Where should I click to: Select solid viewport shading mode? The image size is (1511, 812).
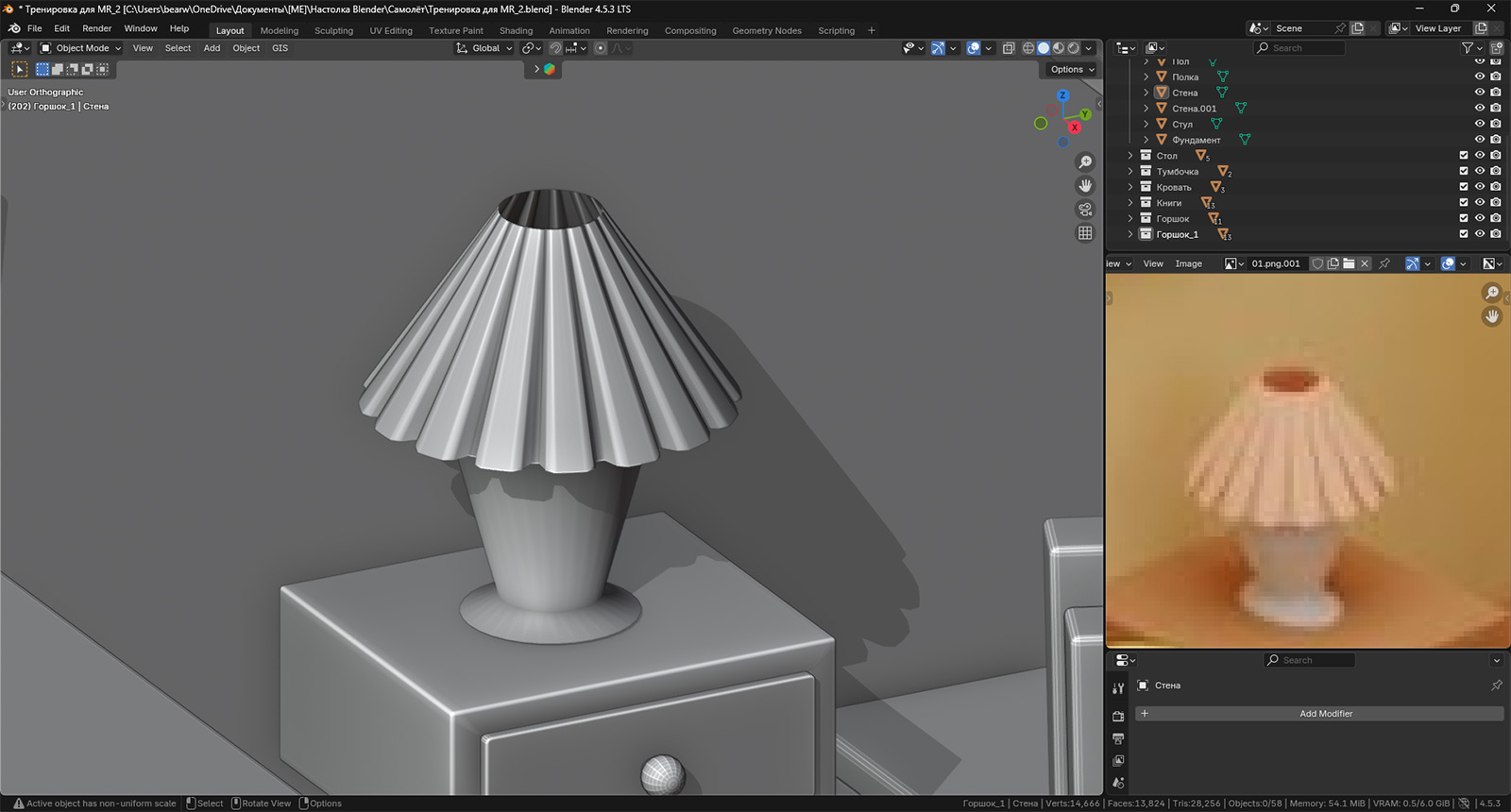click(1044, 48)
